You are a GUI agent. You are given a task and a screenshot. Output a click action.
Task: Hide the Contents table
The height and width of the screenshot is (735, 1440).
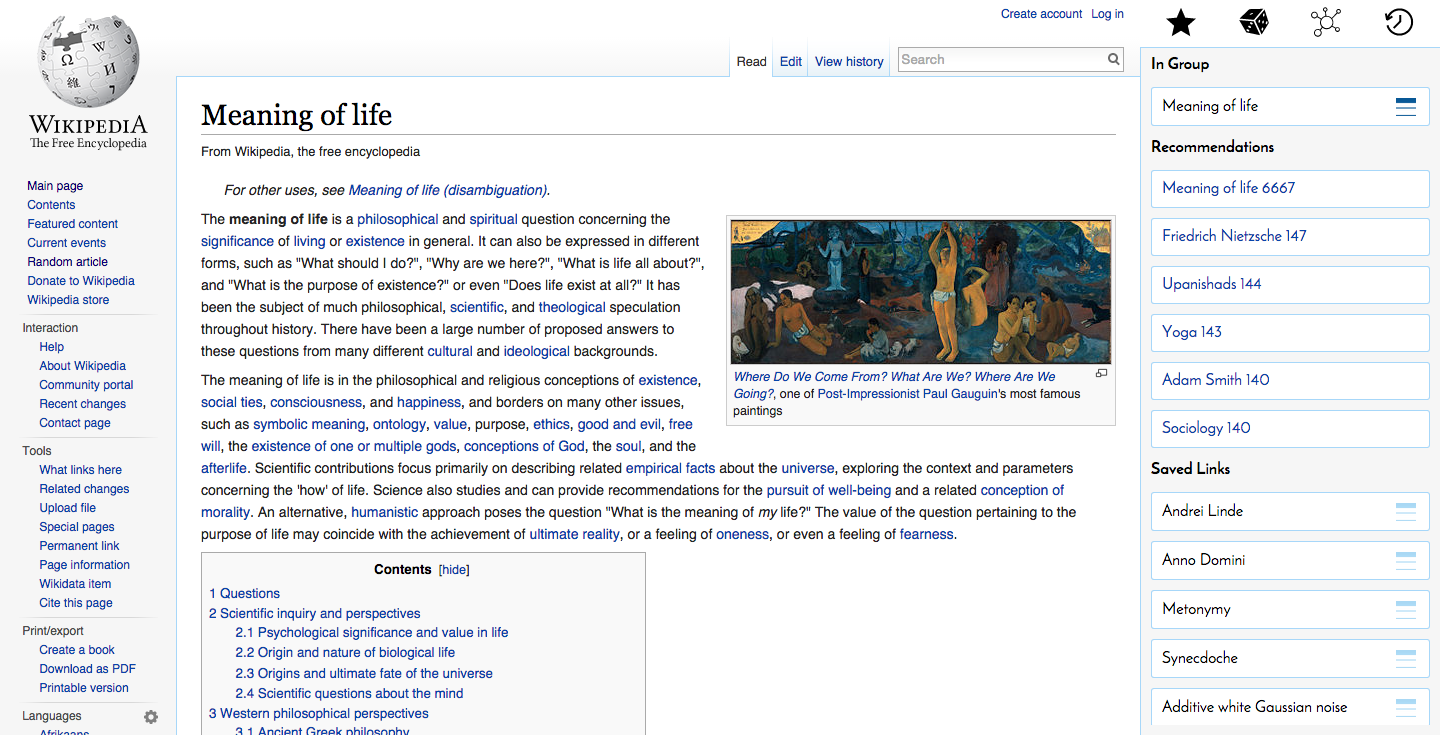click(x=454, y=570)
